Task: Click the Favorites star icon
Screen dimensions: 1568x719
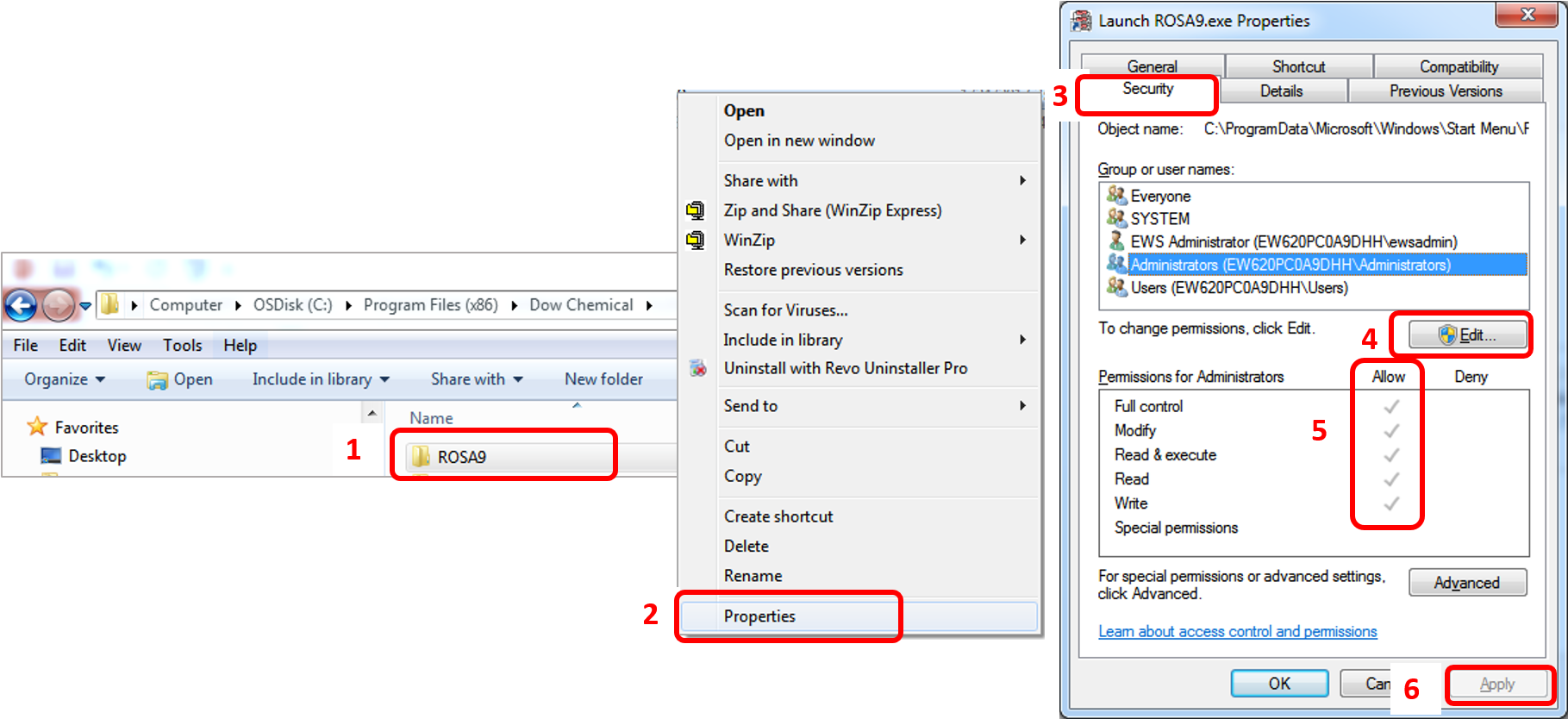Action: tap(37, 427)
